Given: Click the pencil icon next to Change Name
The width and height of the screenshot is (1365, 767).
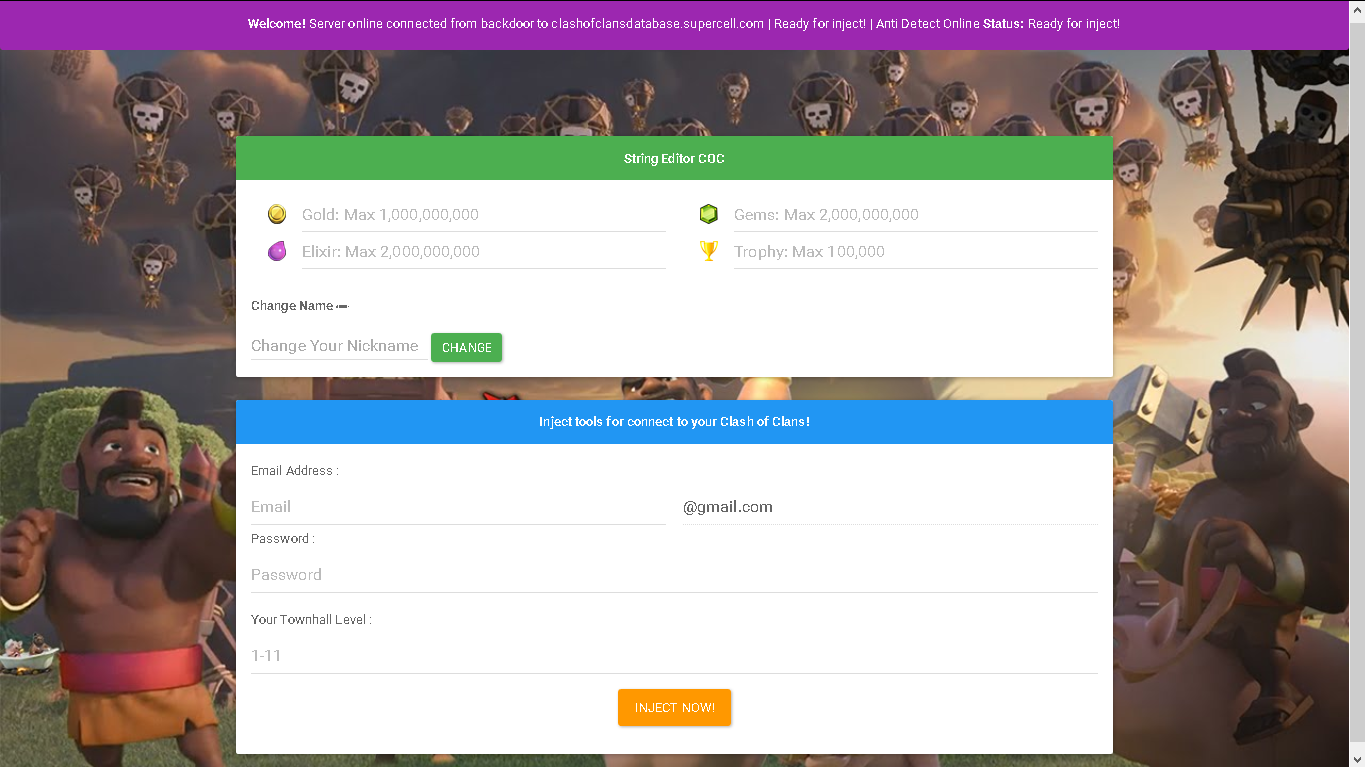Looking at the screenshot, I should coord(343,305).
